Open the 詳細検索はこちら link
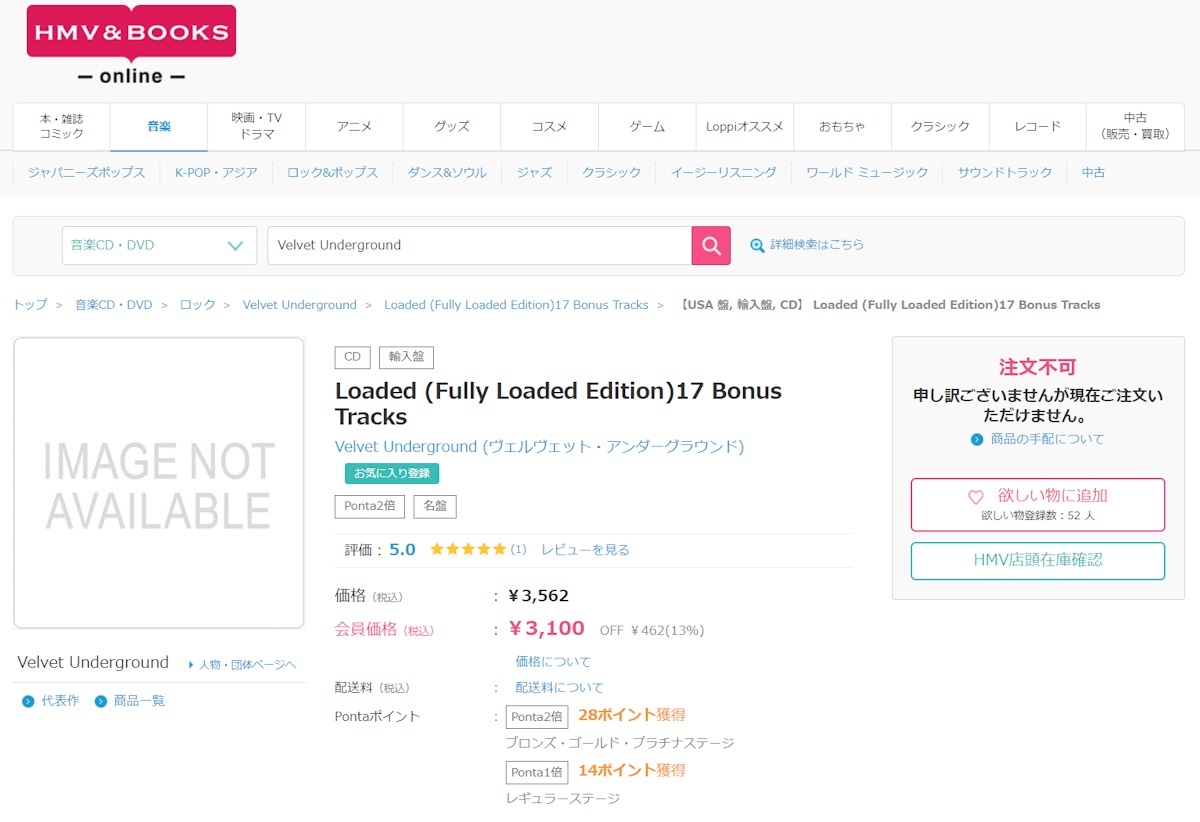The image size is (1200, 822). [817, 245]
